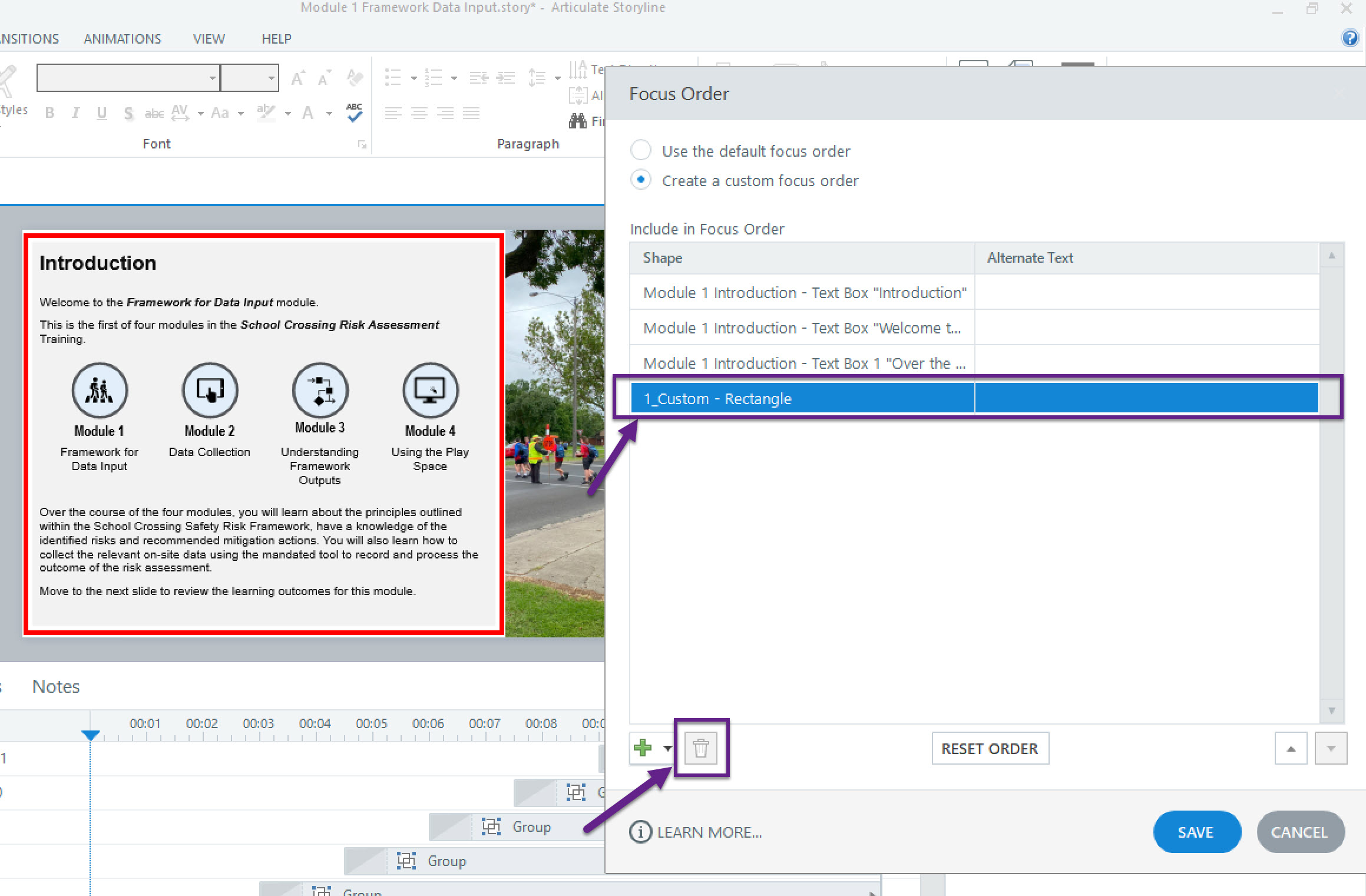
Task: Click the increase indent icon
Action: point(505,78)
